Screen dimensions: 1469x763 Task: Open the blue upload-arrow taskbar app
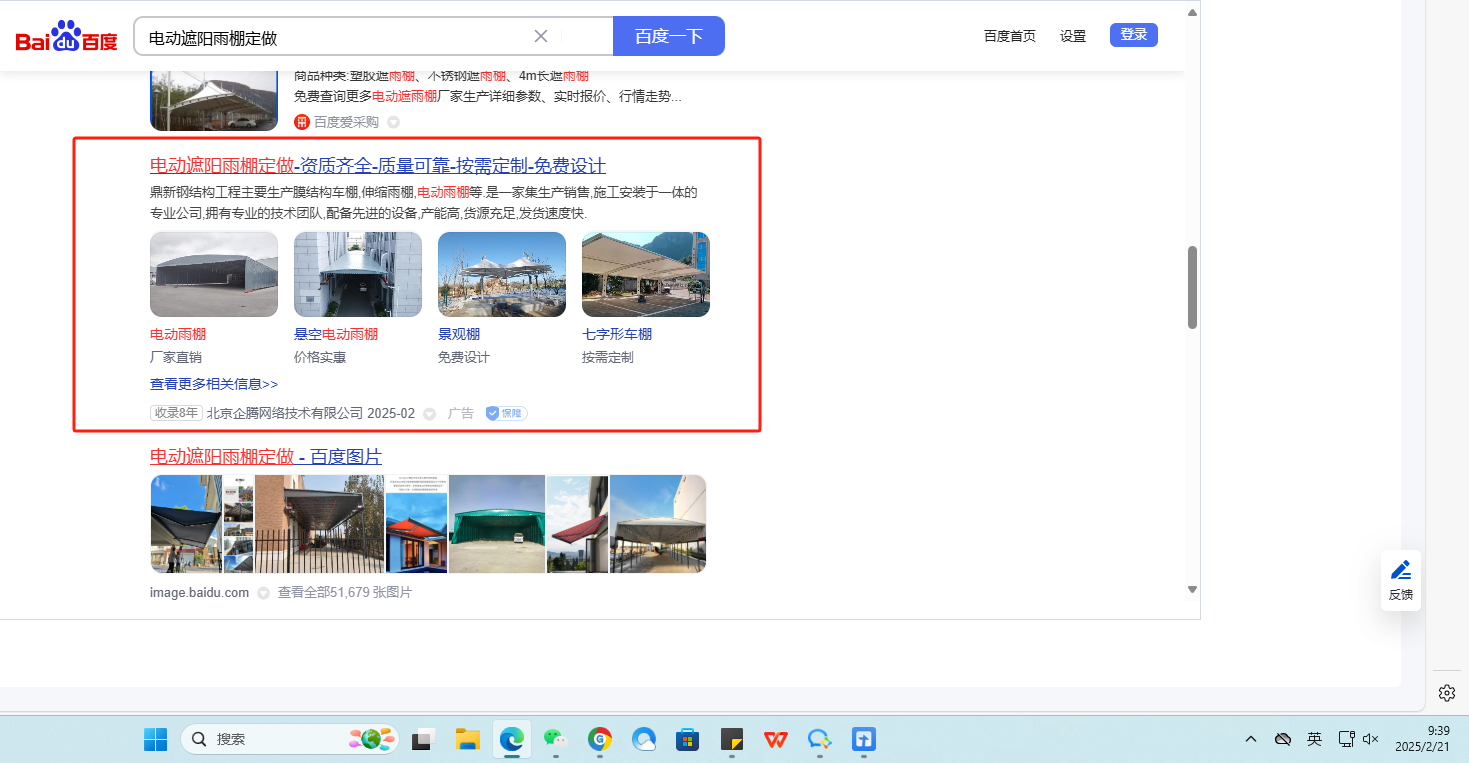tap(864, 739)
